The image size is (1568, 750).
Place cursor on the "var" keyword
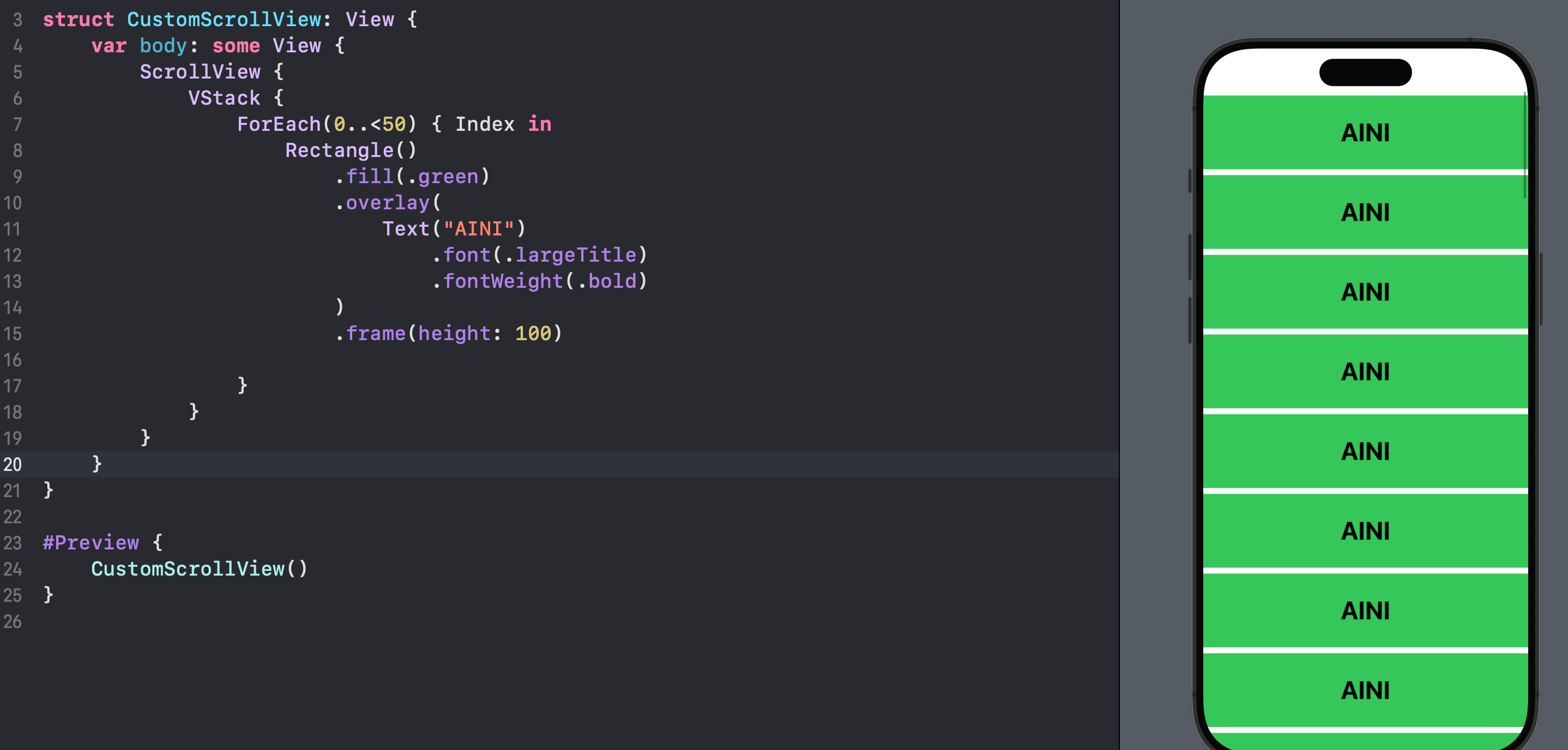click(109, 46)
